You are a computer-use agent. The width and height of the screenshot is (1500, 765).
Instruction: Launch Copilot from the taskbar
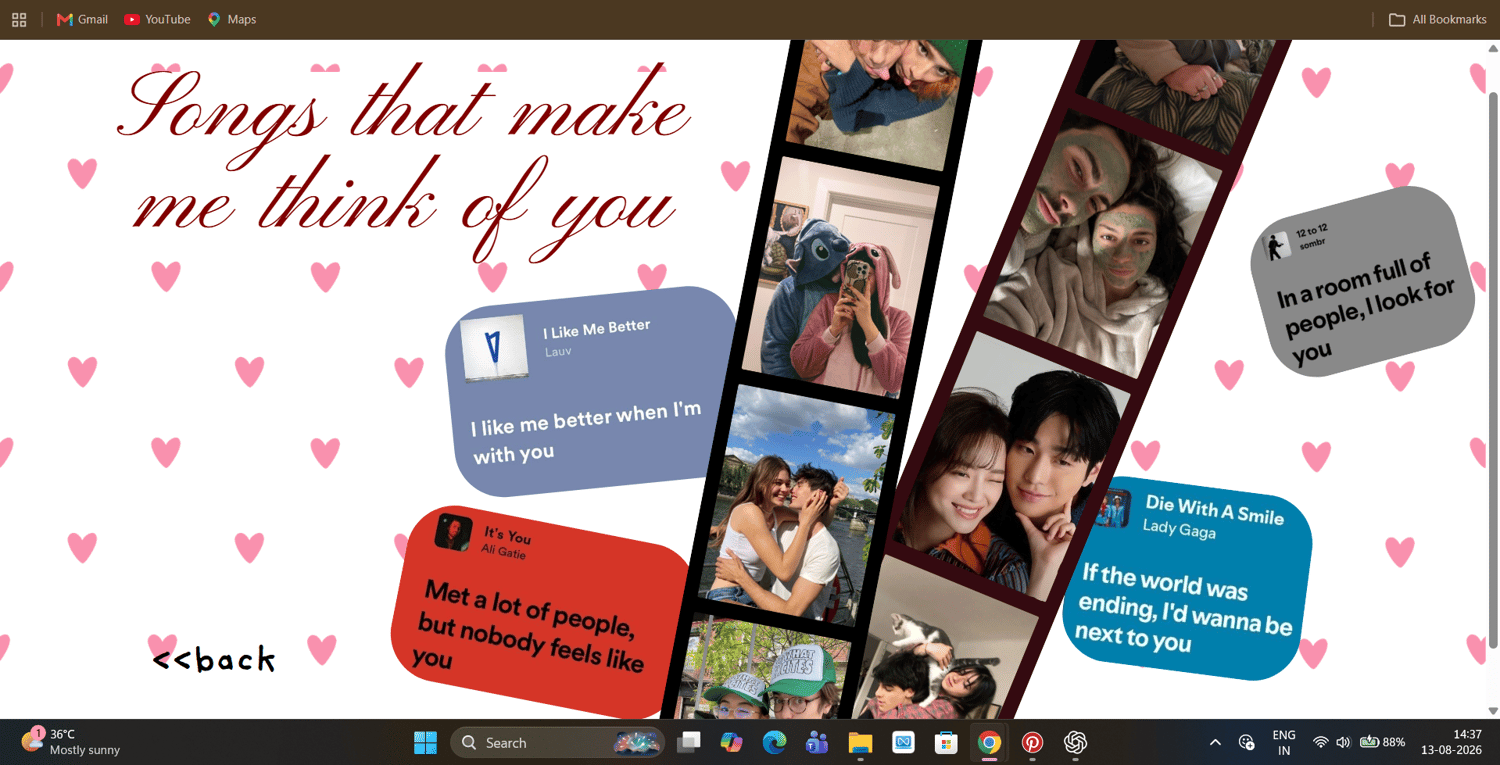(731, 742)
